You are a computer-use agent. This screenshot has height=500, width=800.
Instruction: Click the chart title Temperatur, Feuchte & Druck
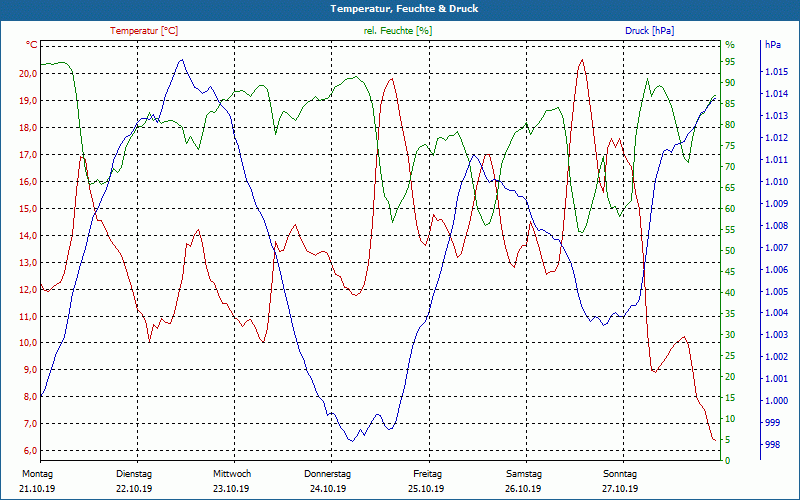click(404, 9)
